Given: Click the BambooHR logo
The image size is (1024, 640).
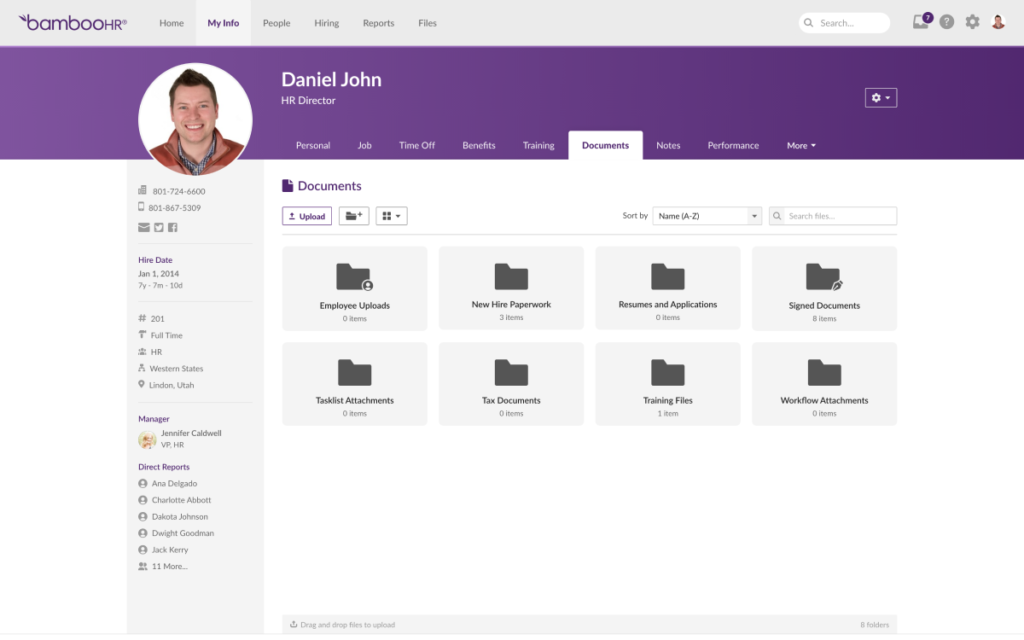Looking at the screenshot, I should tap(72, 21).
